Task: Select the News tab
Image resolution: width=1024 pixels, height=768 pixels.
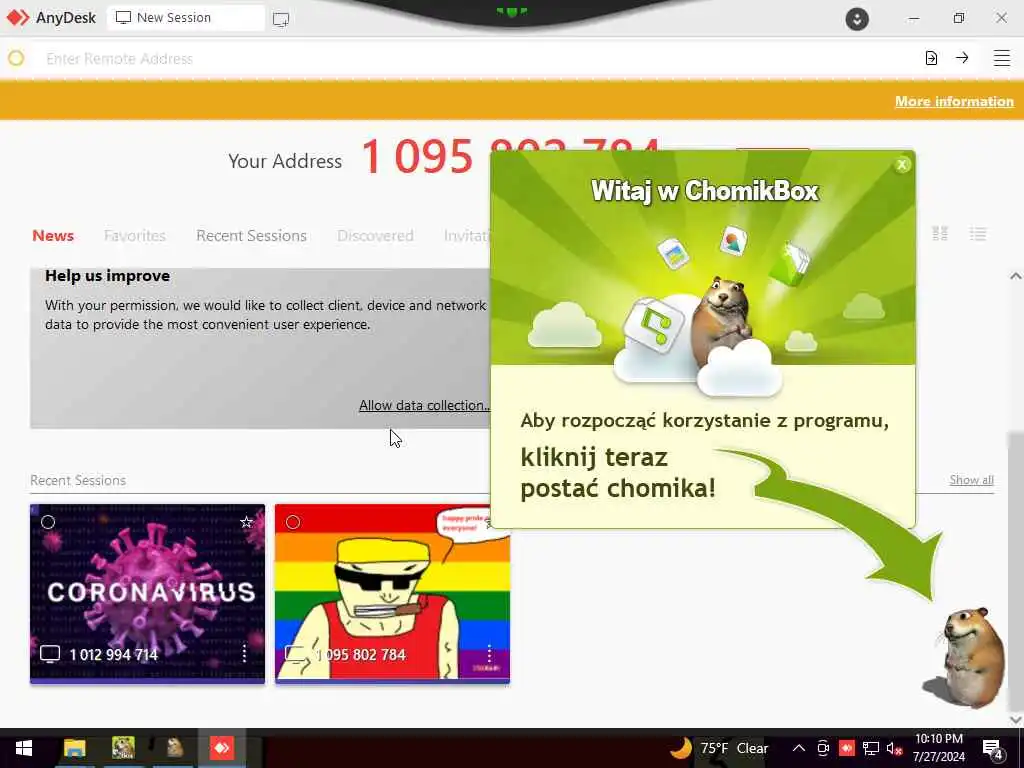Action: click(53, 236)
